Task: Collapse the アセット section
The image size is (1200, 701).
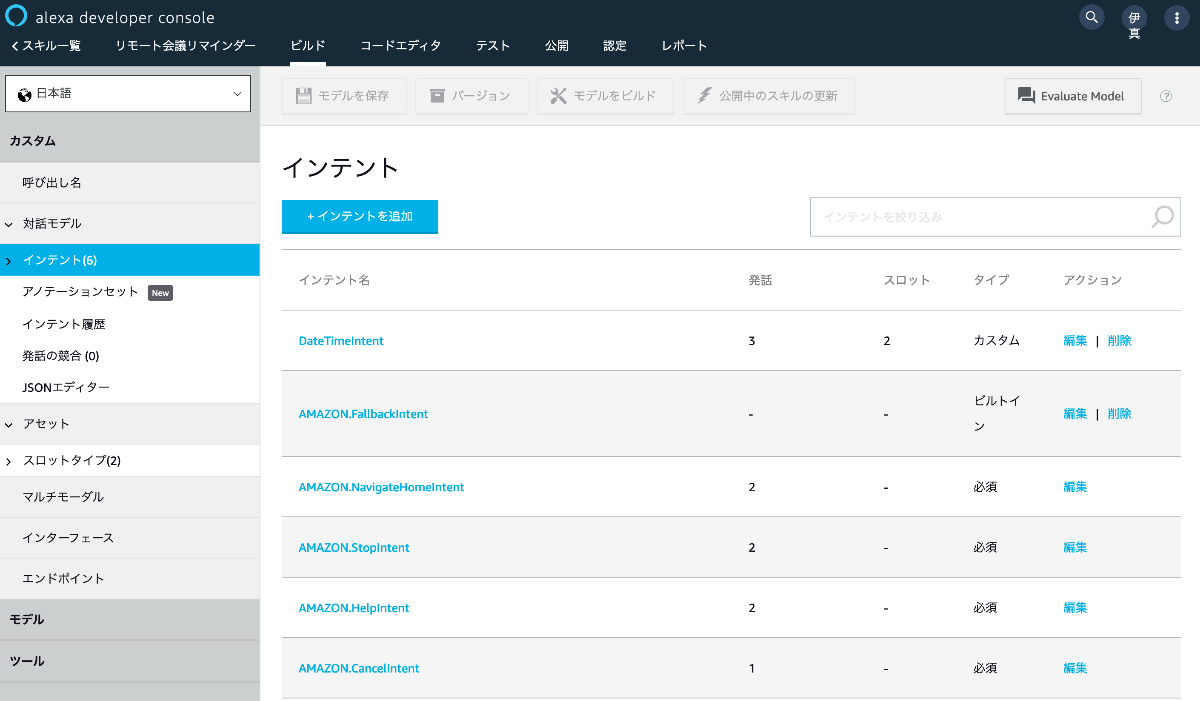Action: (130, 424)
